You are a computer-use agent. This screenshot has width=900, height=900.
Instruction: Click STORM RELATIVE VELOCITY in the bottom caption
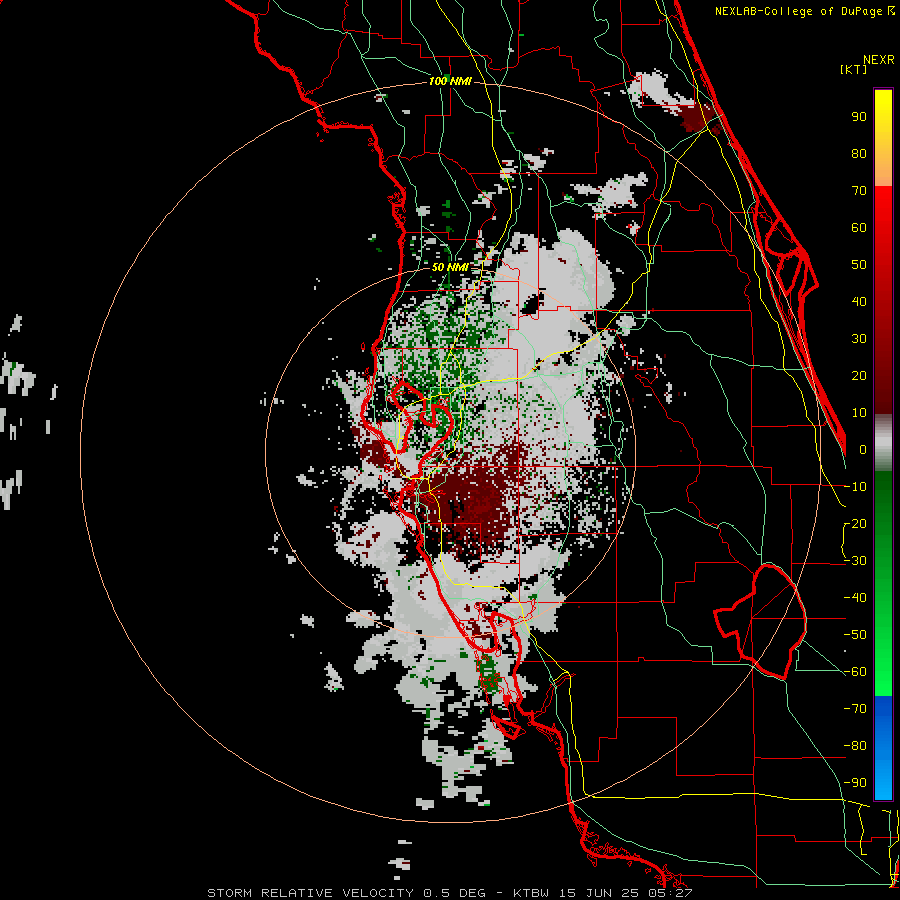pyautogui.click(x=310, y=893)
